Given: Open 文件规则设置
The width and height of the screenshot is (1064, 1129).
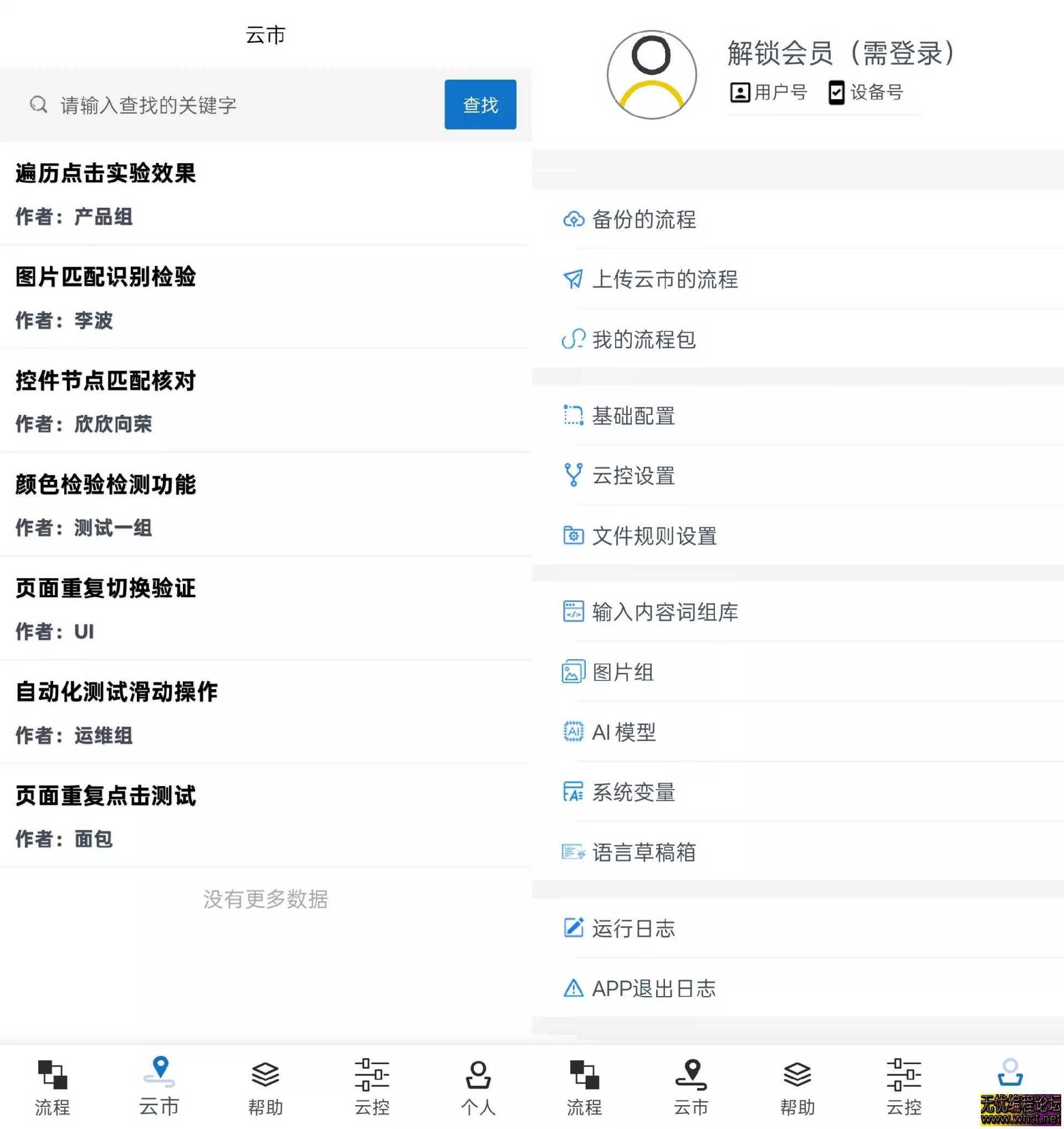Looking at the screenshot, I should (654, 536).
